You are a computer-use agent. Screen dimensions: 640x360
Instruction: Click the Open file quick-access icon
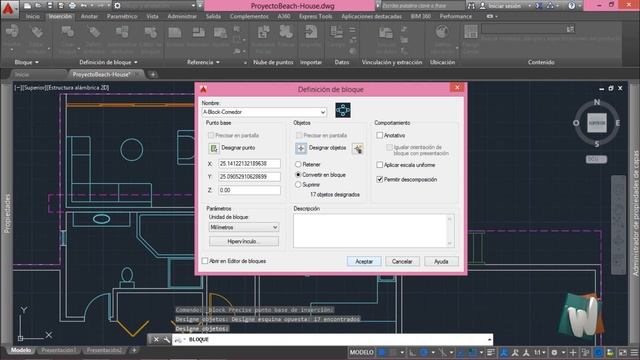(x=38, y=6)
